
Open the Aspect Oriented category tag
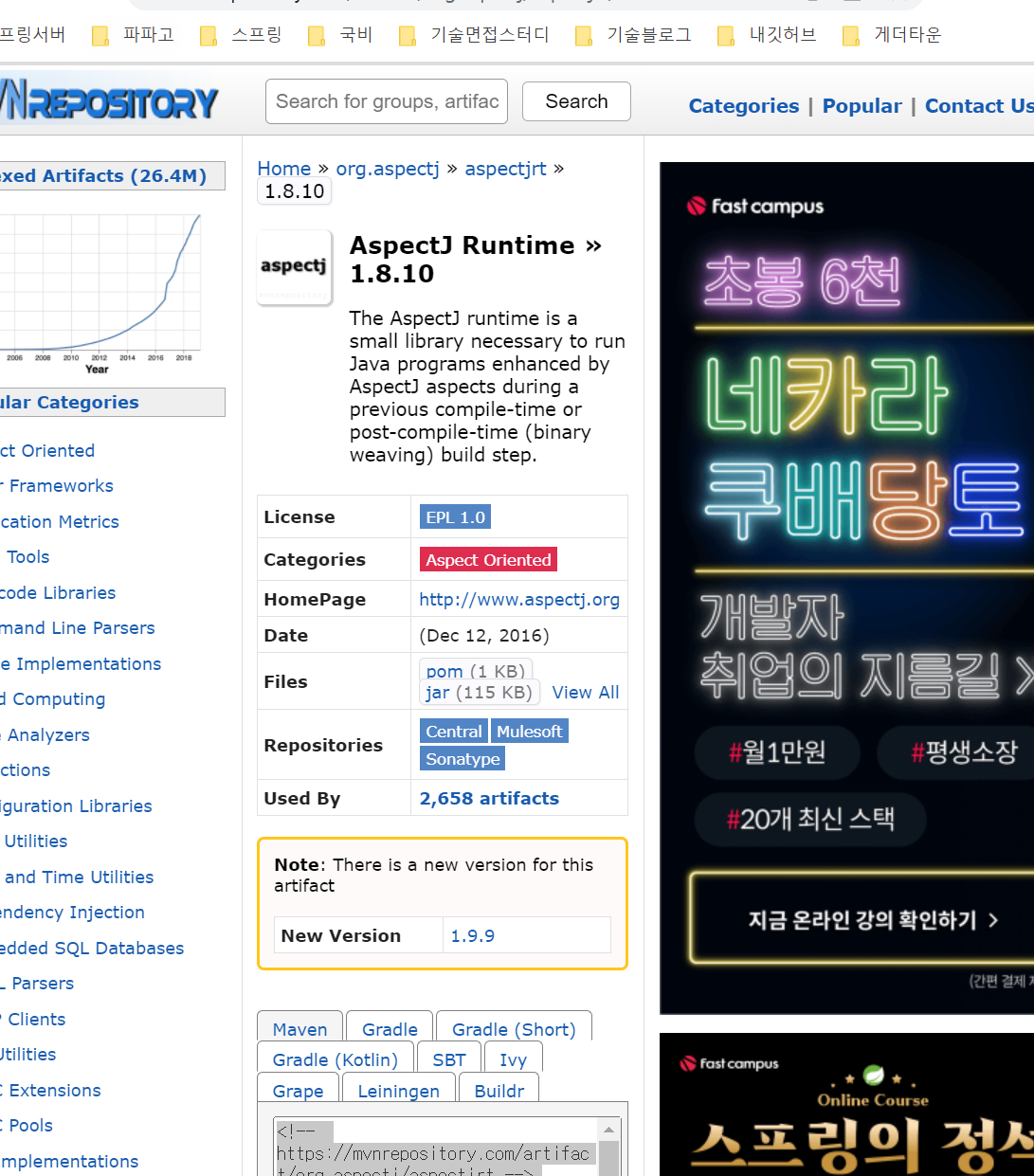pos(488,560)
